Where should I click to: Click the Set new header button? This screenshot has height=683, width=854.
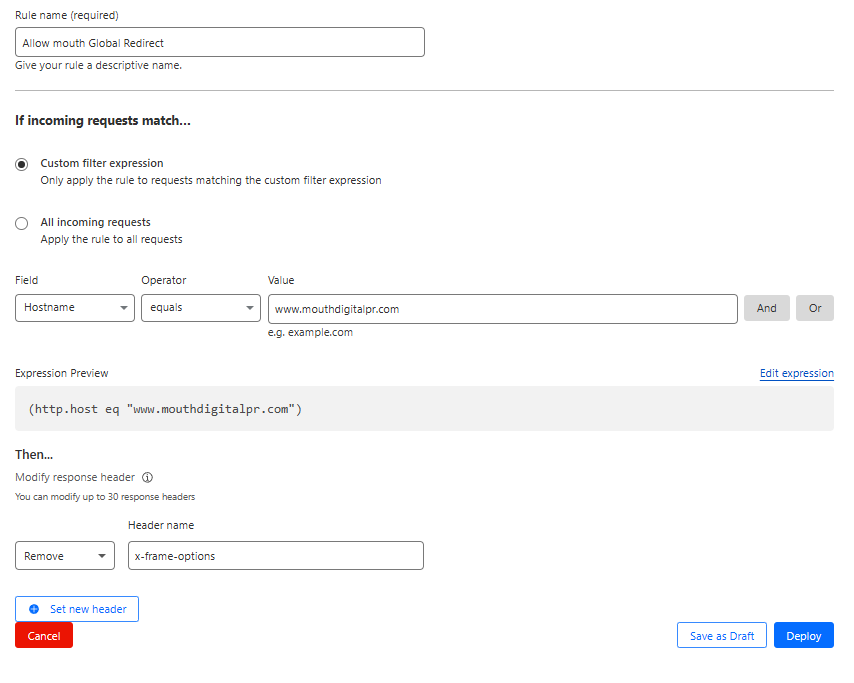(x=77, y=609)
